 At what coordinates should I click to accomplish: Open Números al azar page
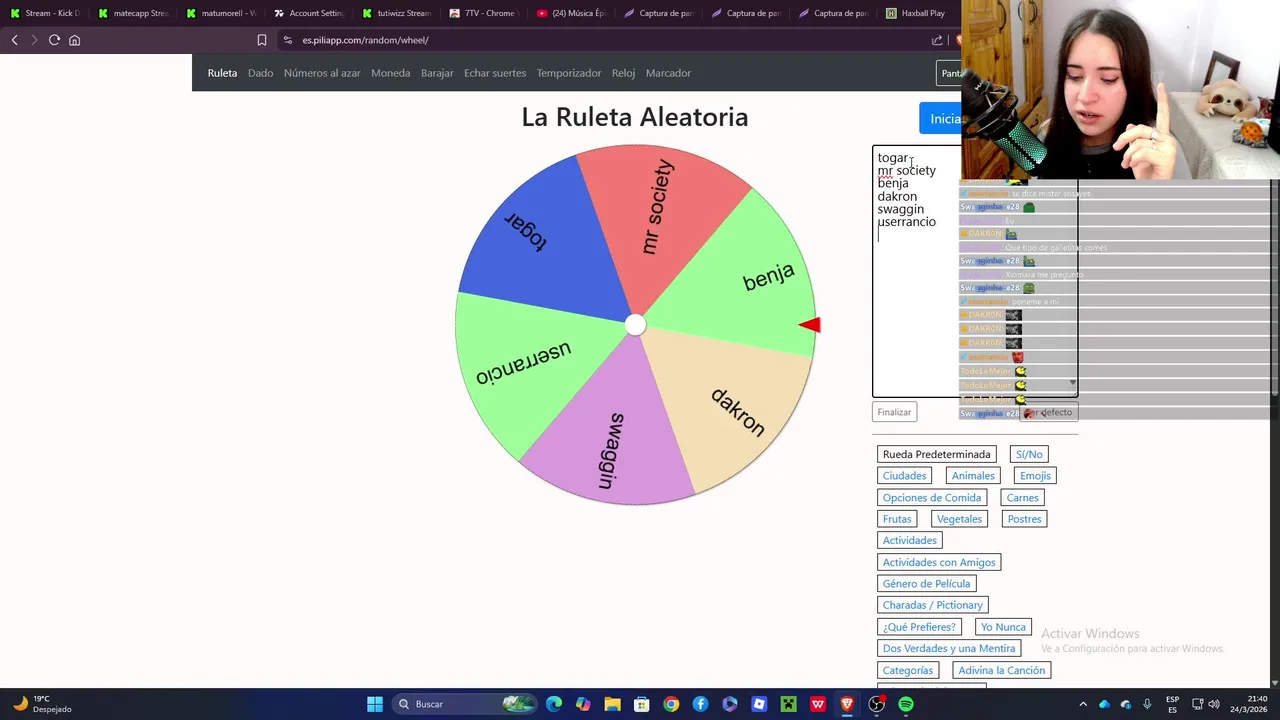pos(322,73)
